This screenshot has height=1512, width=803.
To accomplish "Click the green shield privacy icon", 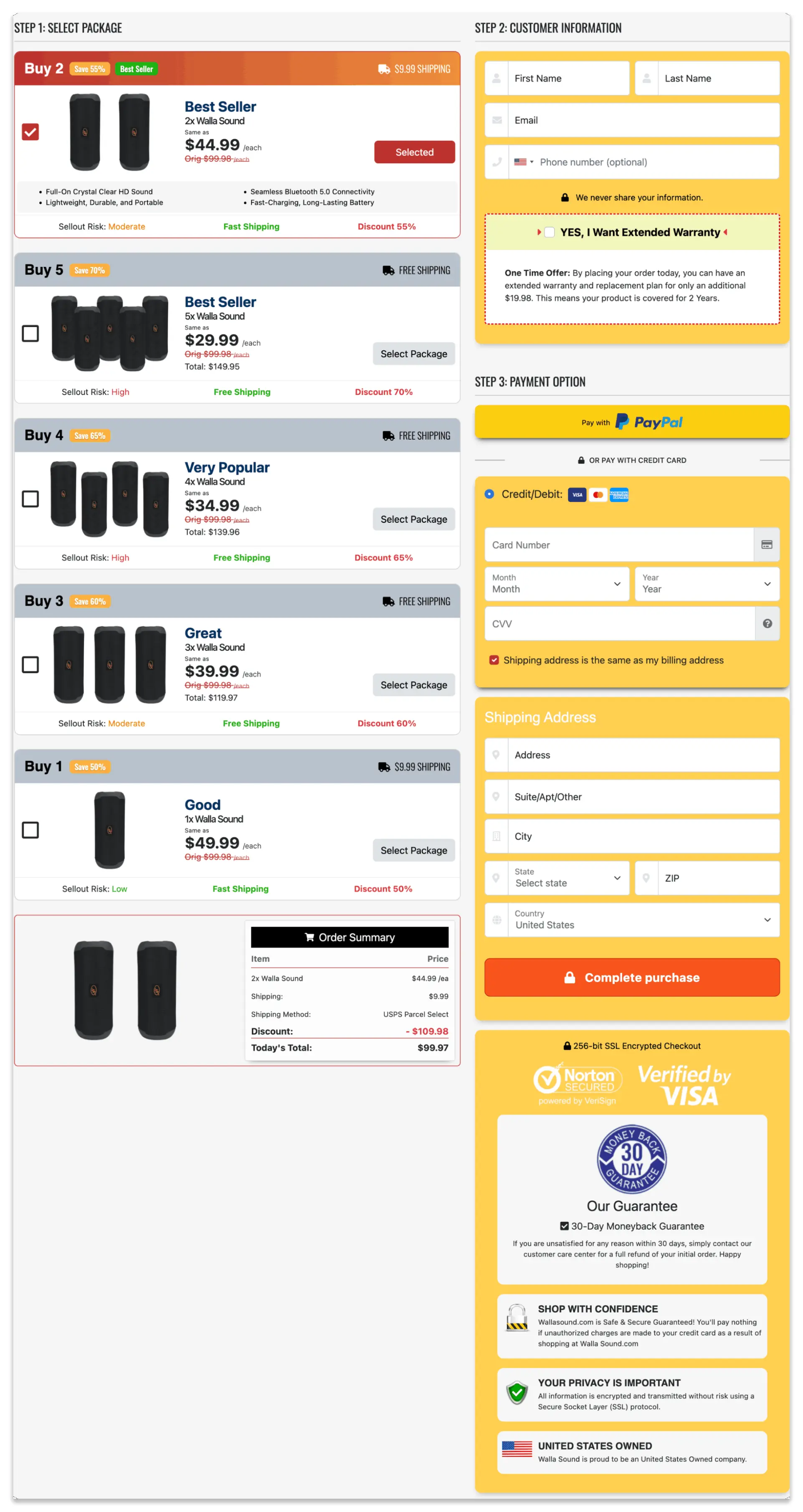I will tap(517, 1392).
